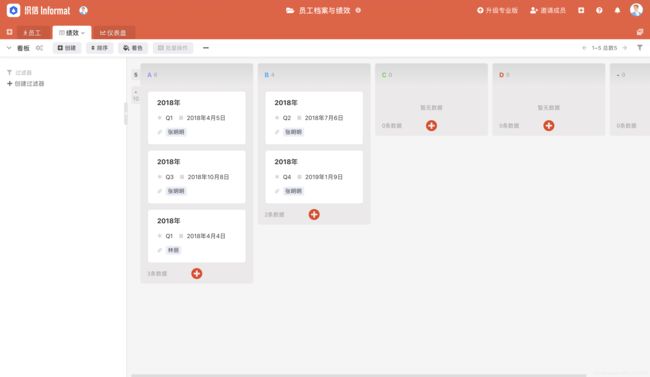Add a record to column D with plus

(x=549, y=126)
